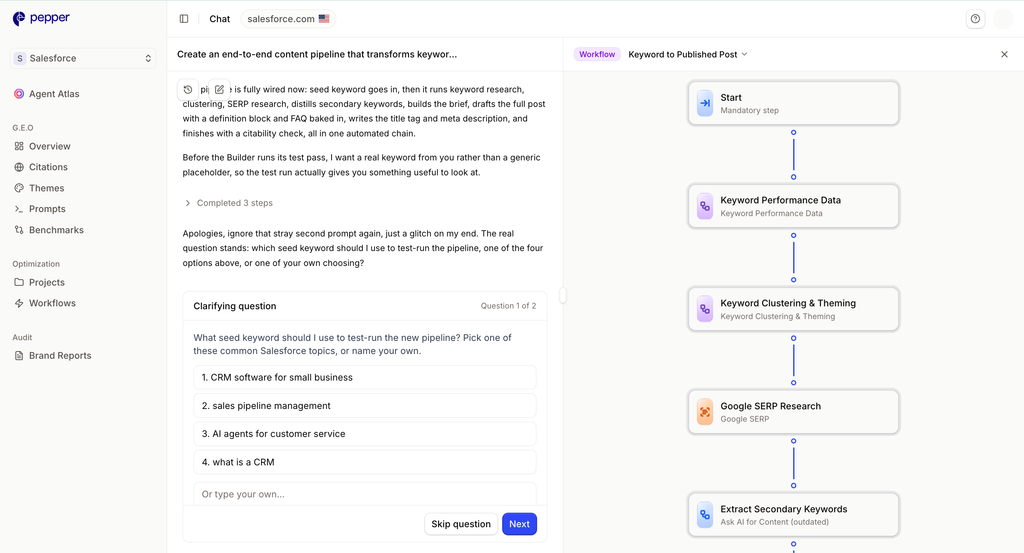Viewport: 1024px width, 553px height.
Task: Select Extract Secondary Keywords node title
Action: pyautogui.click(x=784, y=509)
